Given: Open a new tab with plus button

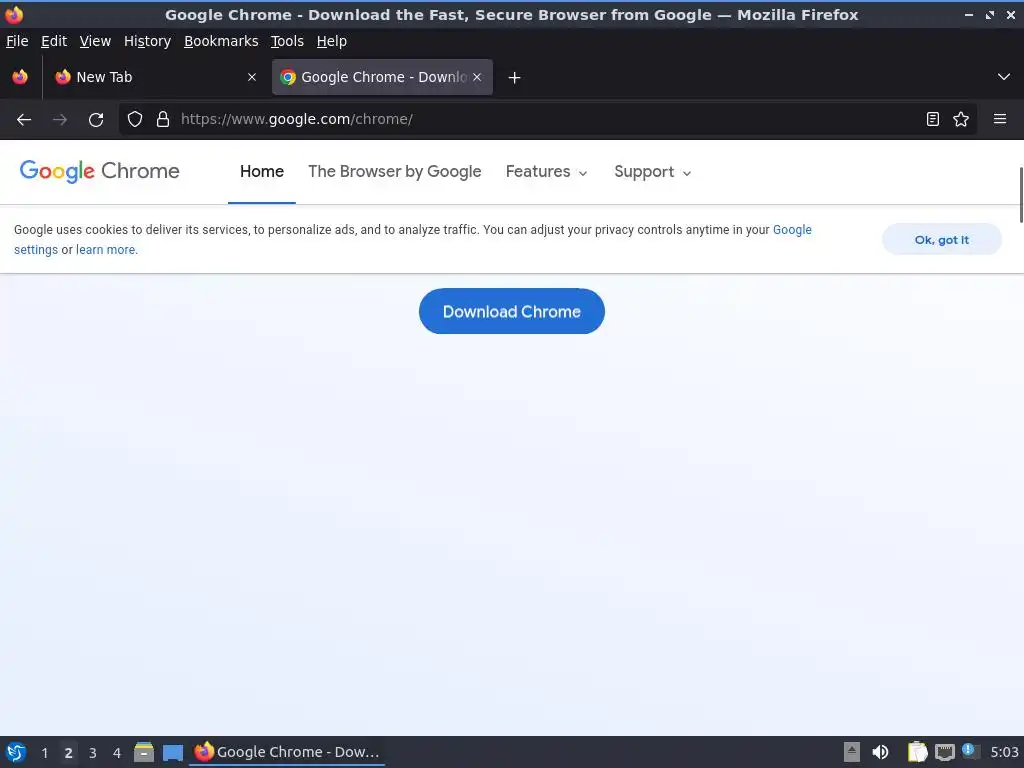Looking at the screenshot, I should click(515, 78).
